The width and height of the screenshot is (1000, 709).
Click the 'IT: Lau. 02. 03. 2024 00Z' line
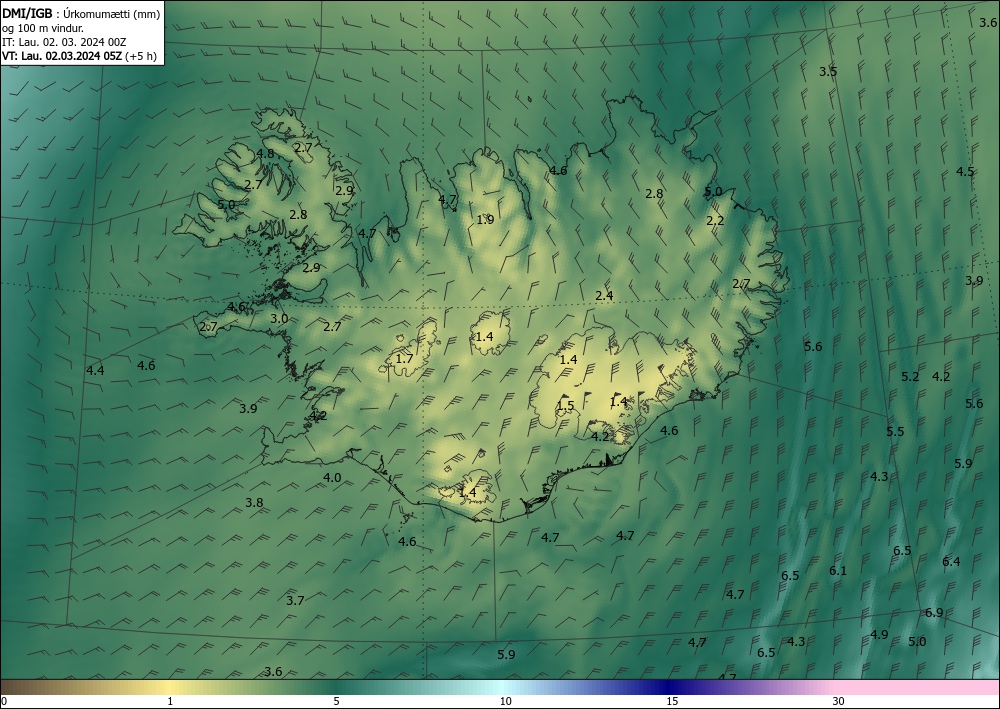click(x=64, y=42)
